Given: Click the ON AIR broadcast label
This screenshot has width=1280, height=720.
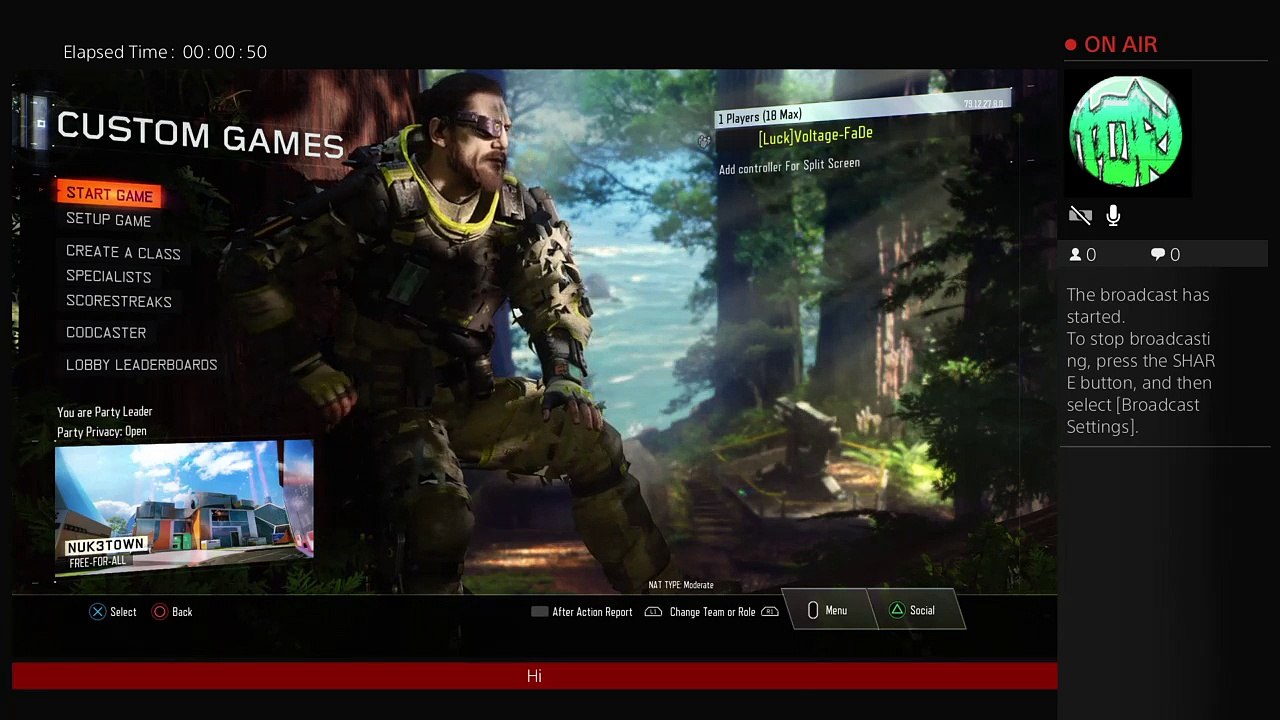Looking at the screenshot, I should 1121,45.
